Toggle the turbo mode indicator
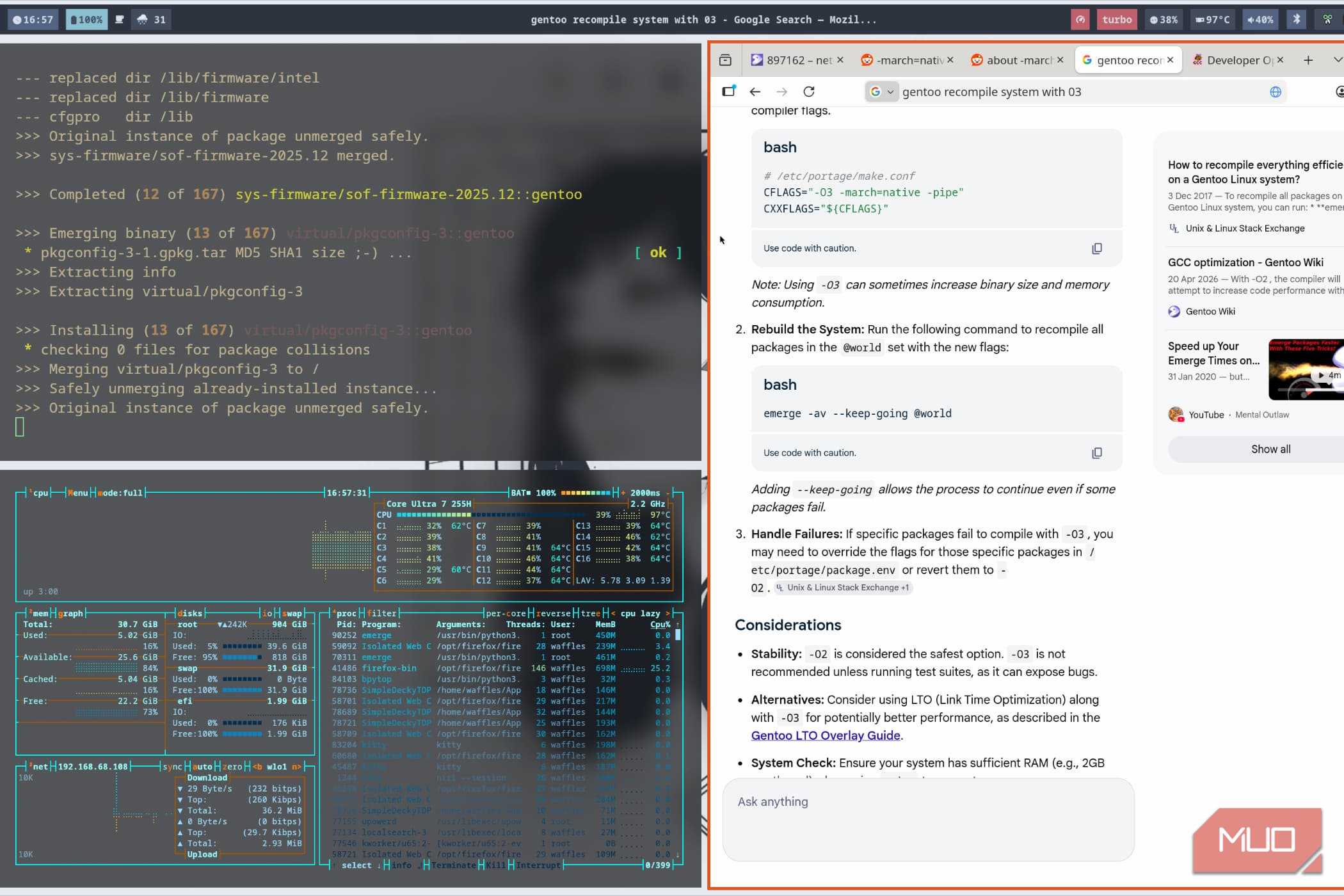This screenshot has width=1344, height=896. 1117,20
